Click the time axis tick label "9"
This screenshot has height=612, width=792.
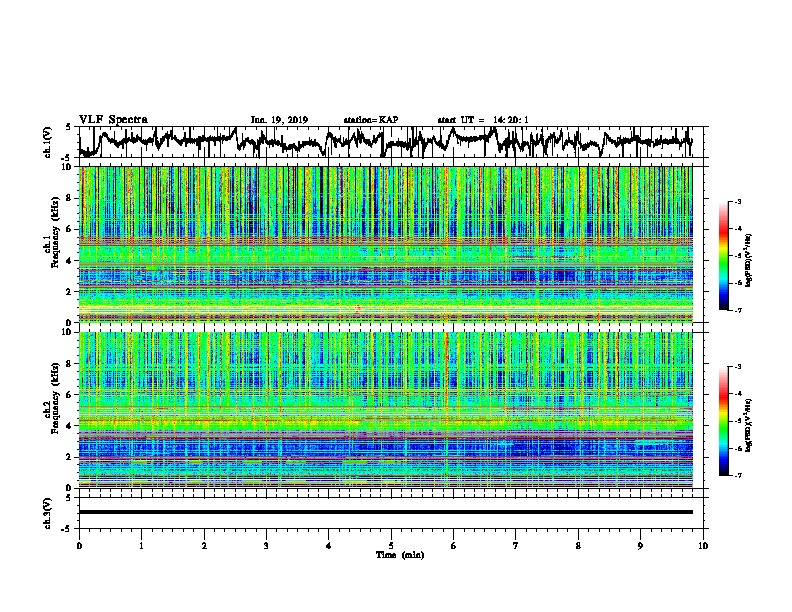(640, 545)
